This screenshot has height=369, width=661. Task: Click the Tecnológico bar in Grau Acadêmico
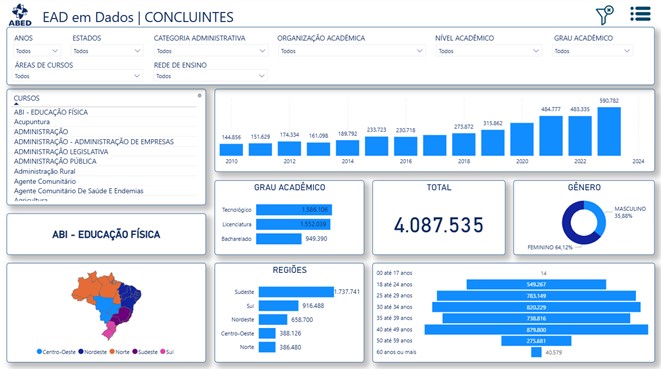(x=294, y=210)
